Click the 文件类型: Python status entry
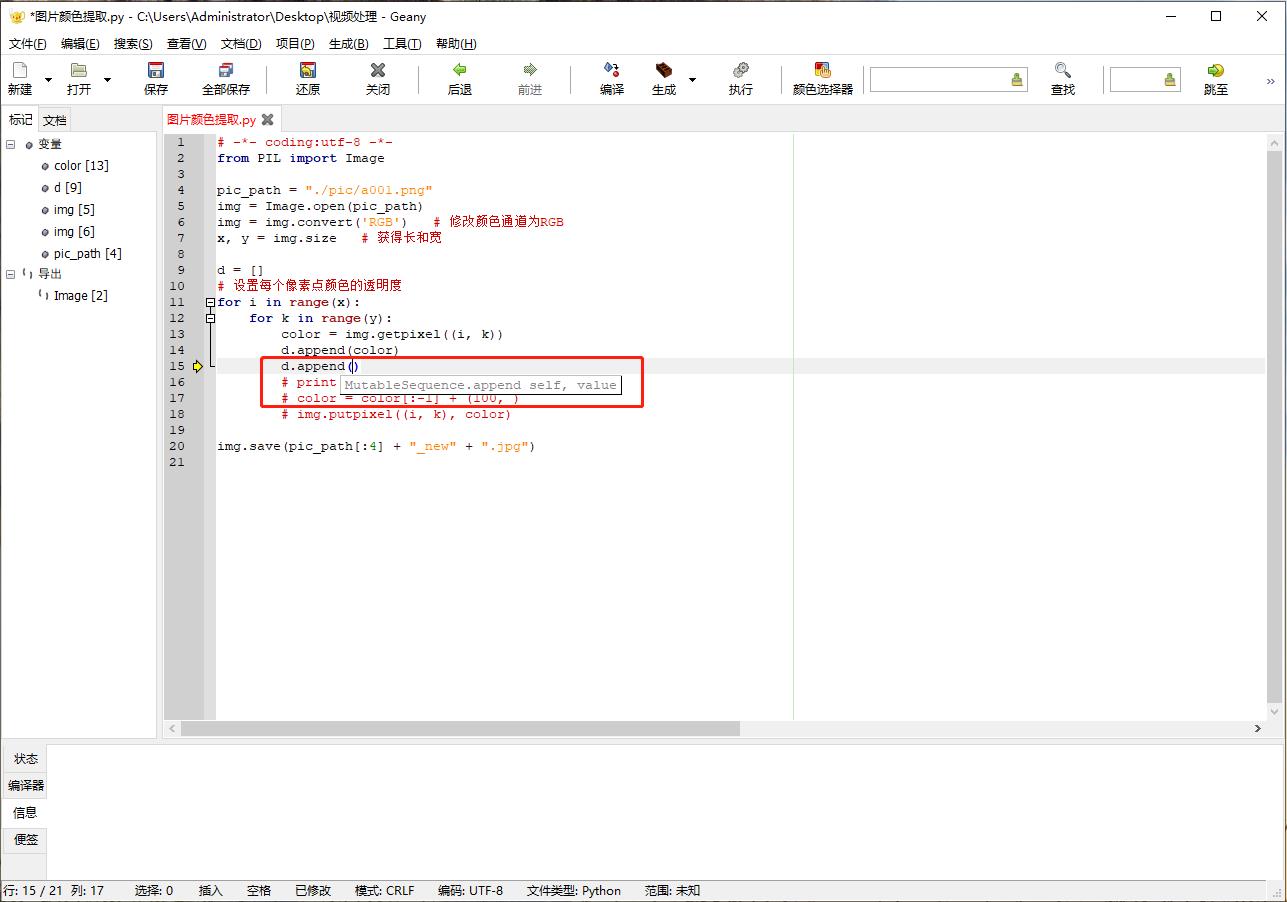The width and height of the screenshot is (1287, 902). click(574, 891)
